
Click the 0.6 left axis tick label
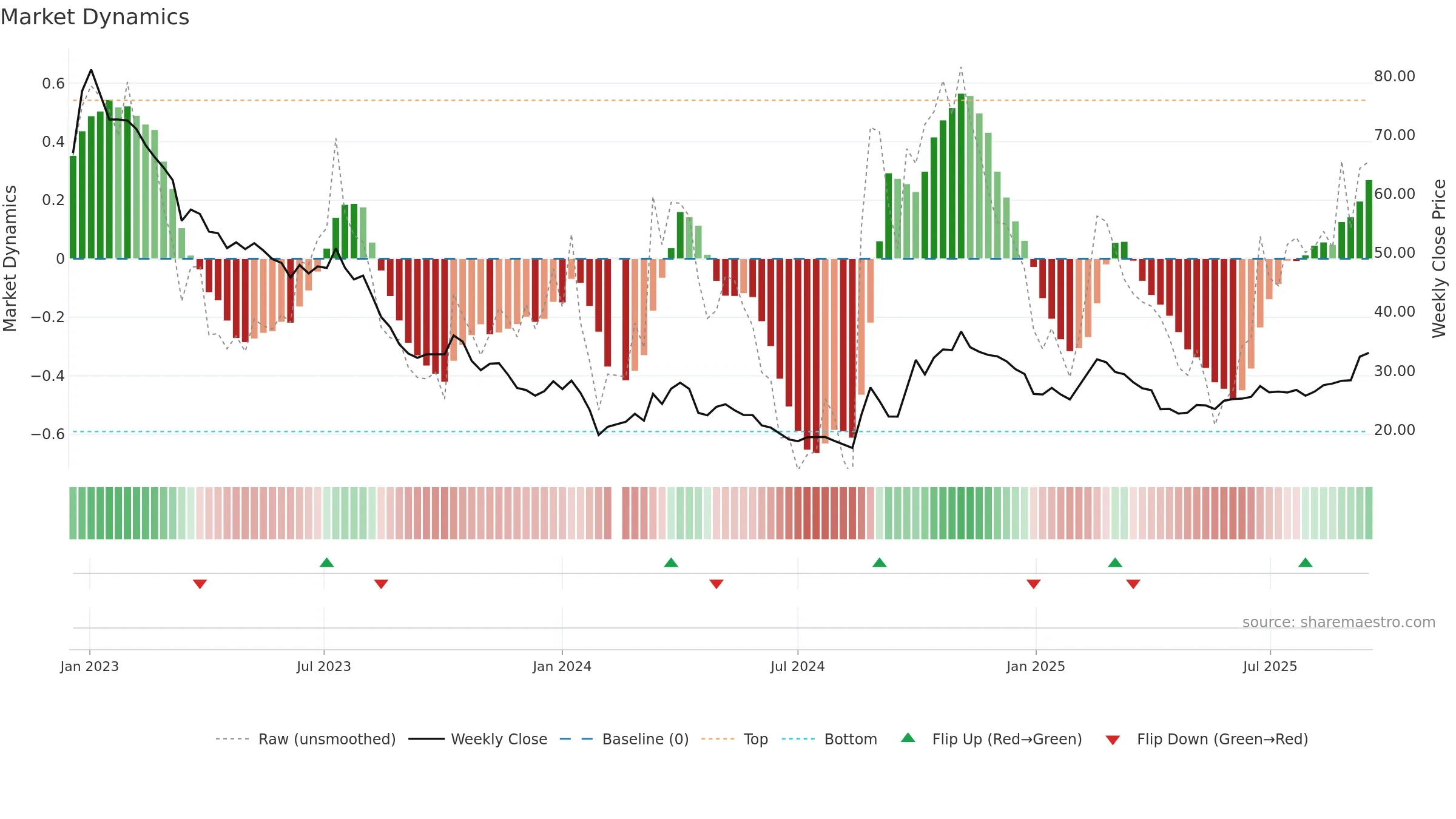pos(53,83)
